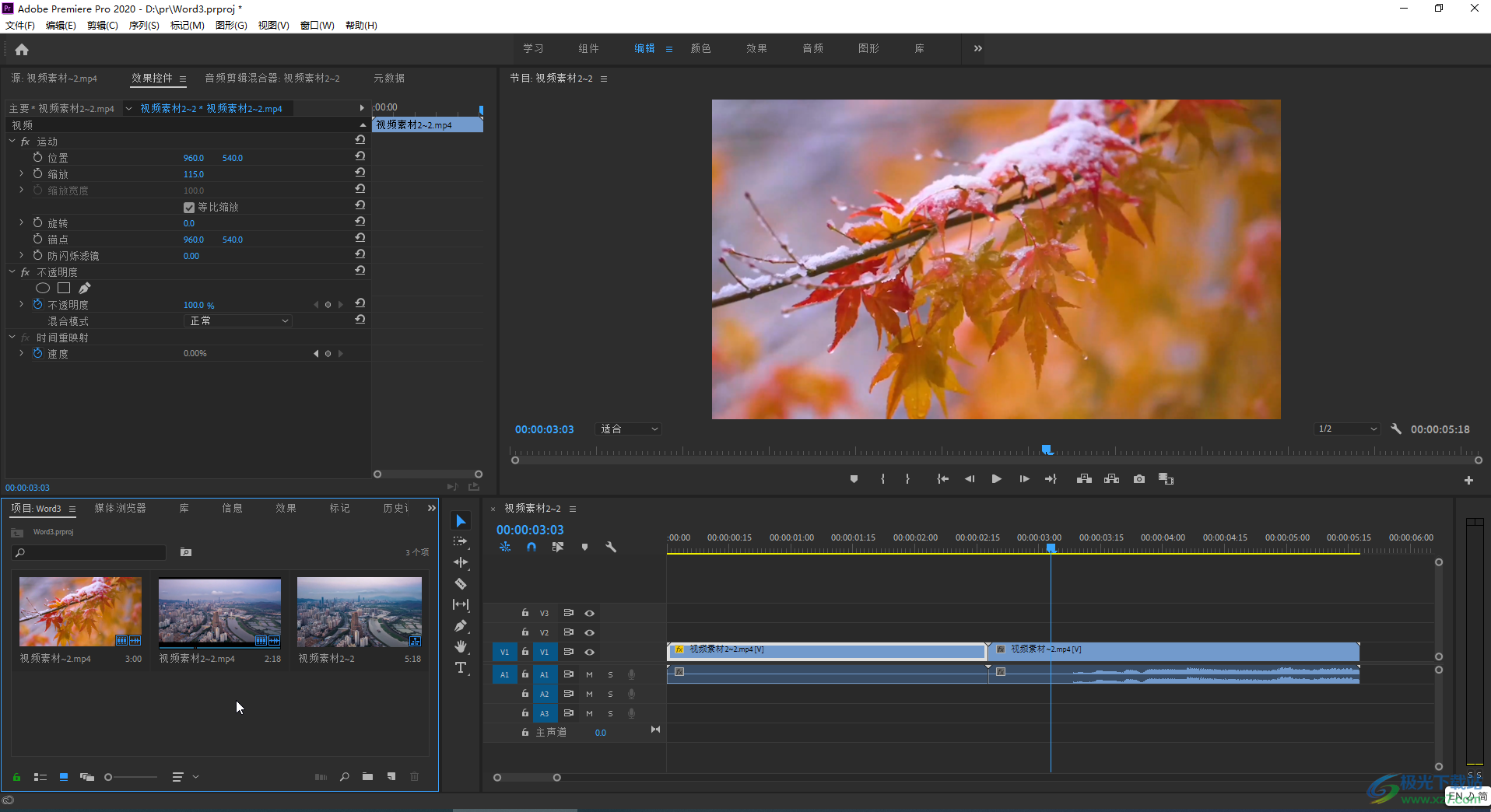Uncheck uniform scale checkbox
Image resolution: width=1491 pixels, height=812 pixels.
pyautogui.click(x=188, y=208)
